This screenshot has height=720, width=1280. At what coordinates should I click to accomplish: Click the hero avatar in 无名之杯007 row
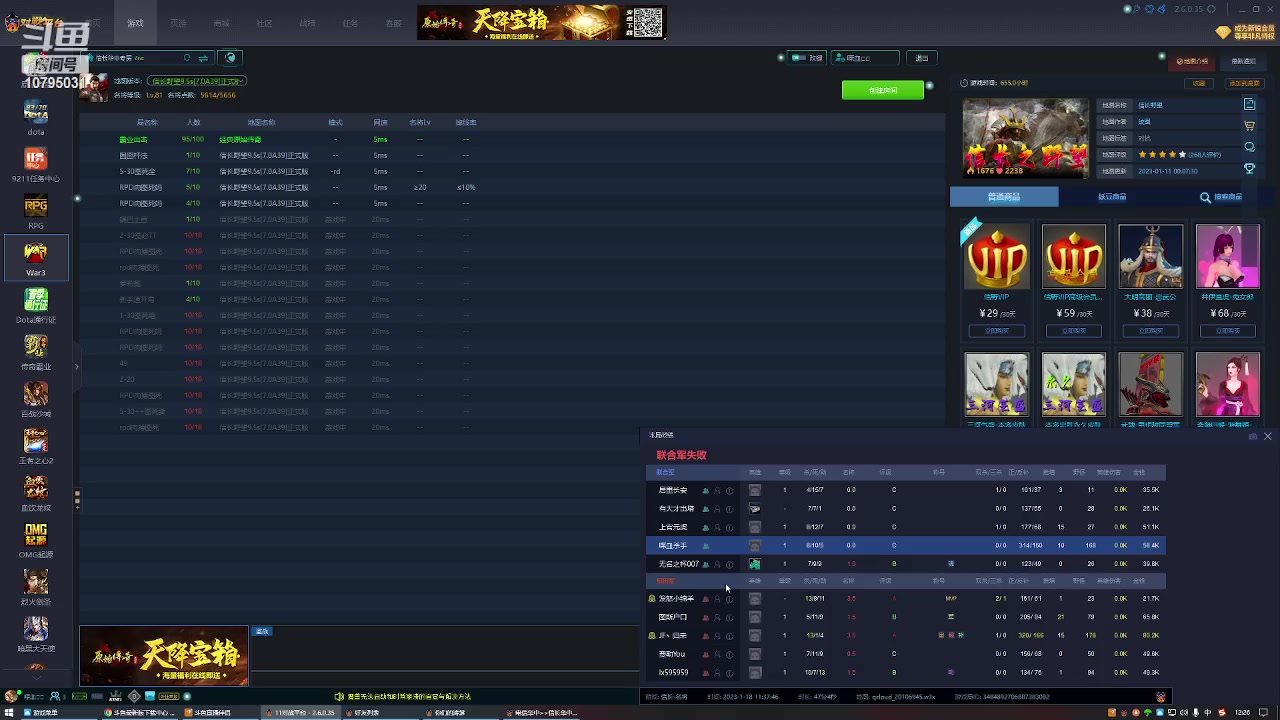755,564
